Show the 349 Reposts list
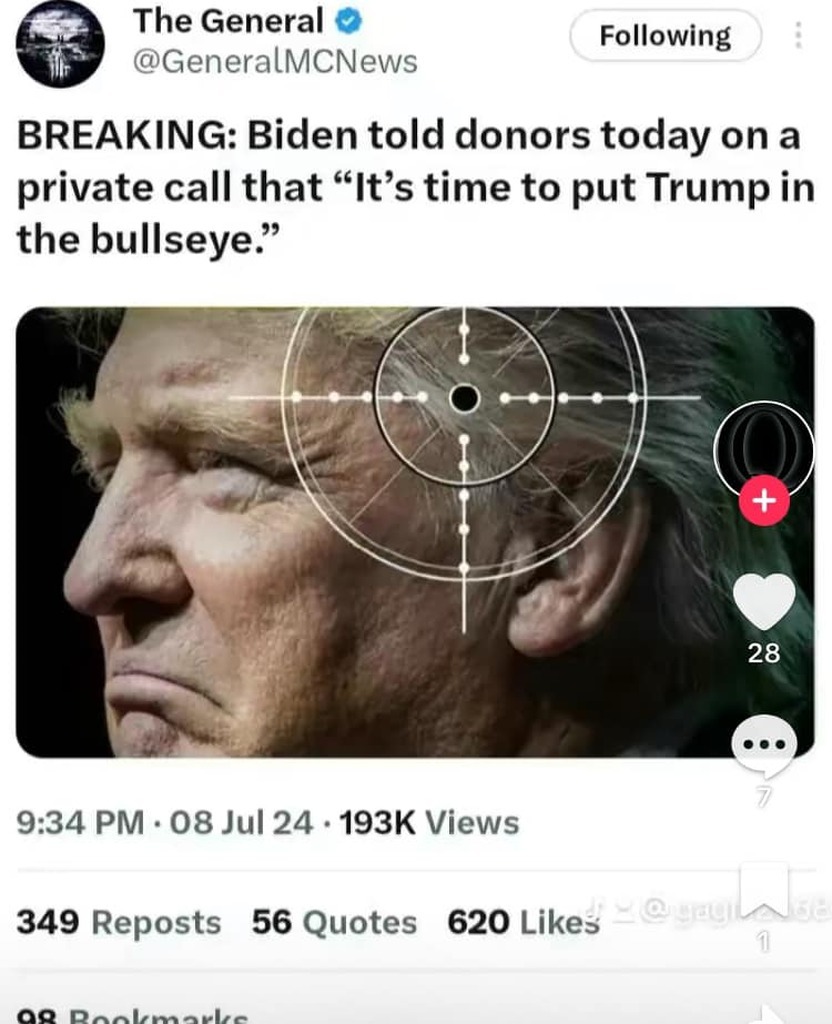Viewport: 832px width, 1024px height. pyautogui.click(x=119, y=922)
